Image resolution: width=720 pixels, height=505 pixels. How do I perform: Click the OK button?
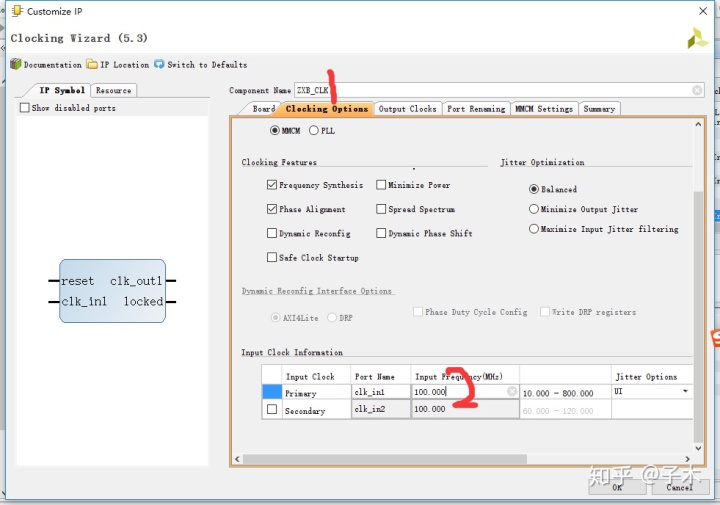click(x=617, y=487)
